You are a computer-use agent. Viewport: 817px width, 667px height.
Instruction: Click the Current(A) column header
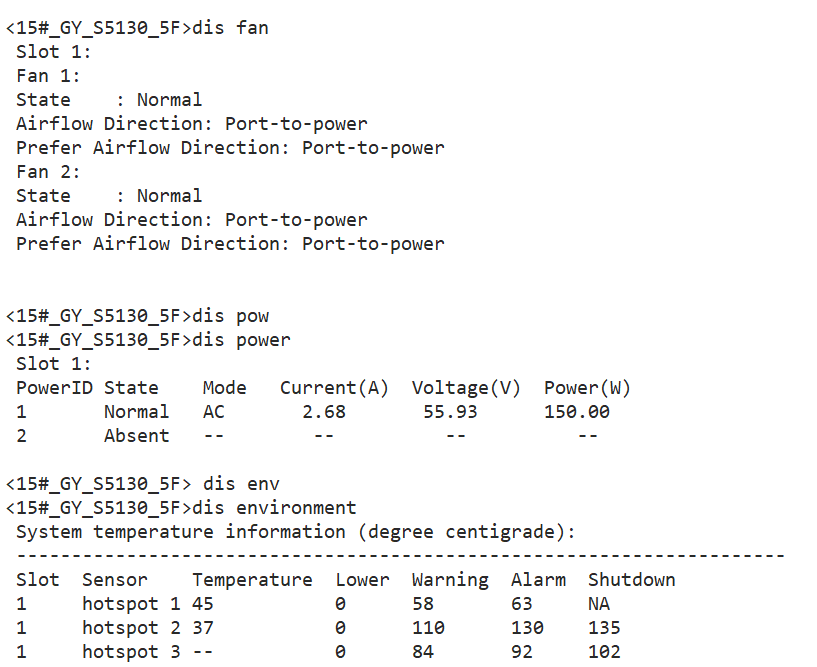pyautogui.click(x=335, y=388)
